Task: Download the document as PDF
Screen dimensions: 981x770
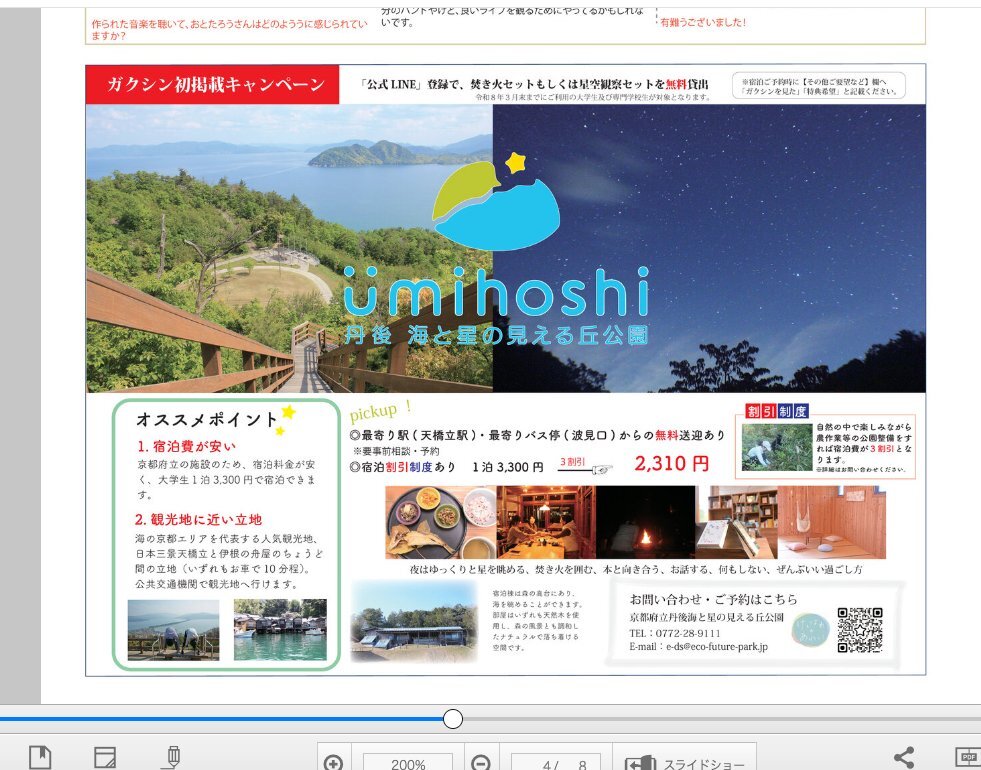Action: [967, 758]
